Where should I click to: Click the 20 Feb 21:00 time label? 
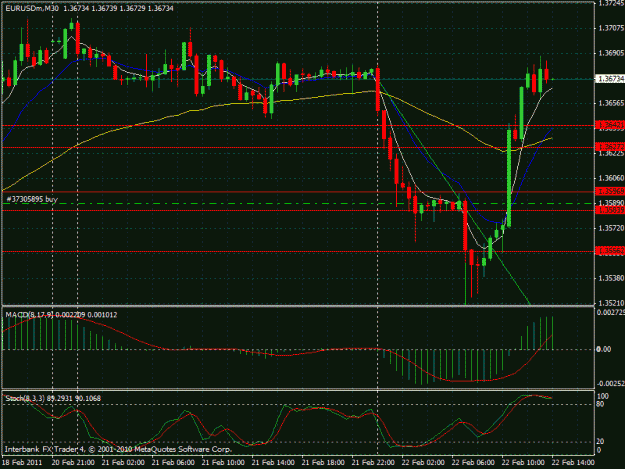(x=73, y=463)
